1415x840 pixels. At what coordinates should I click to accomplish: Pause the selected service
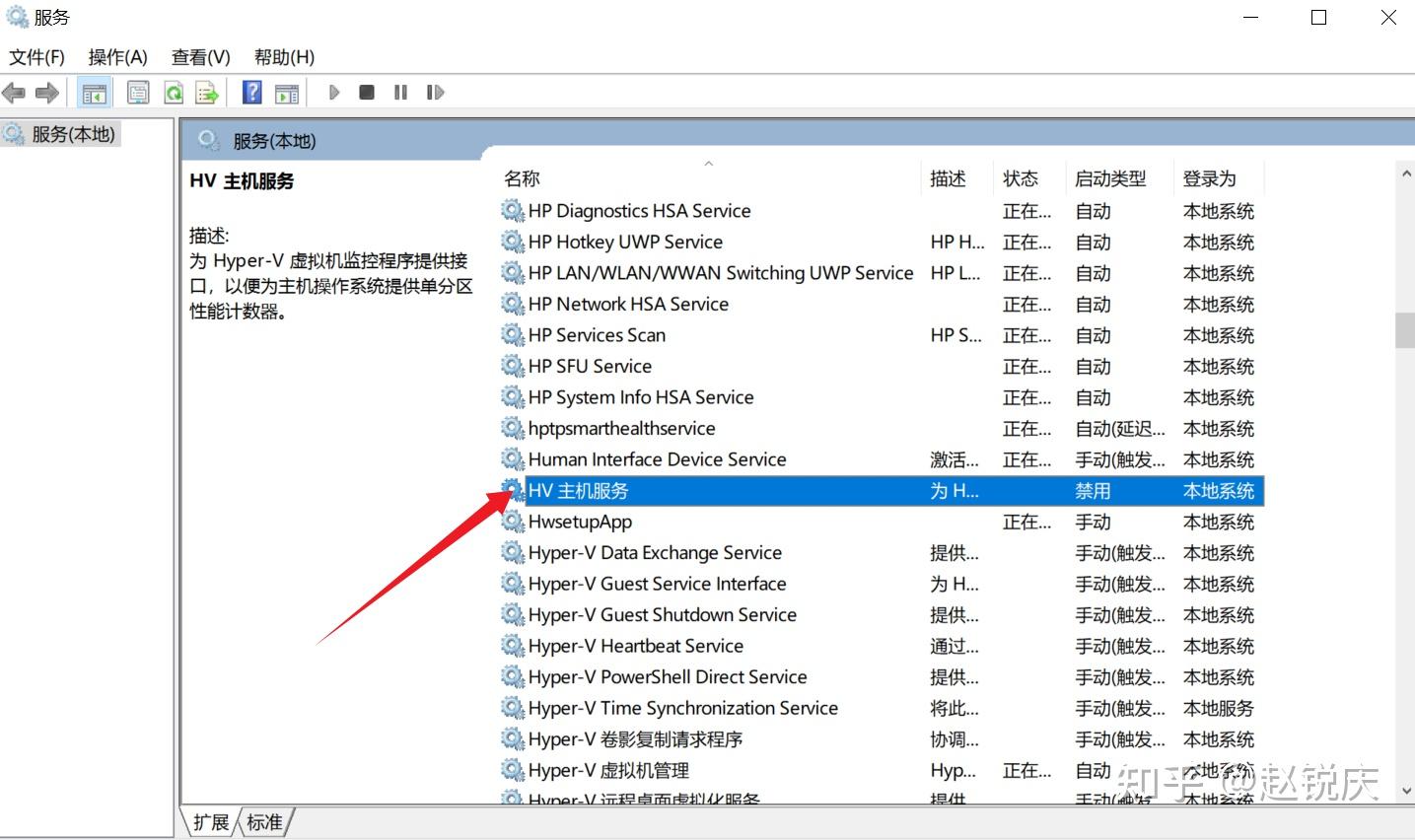click(x=400, y=92)
